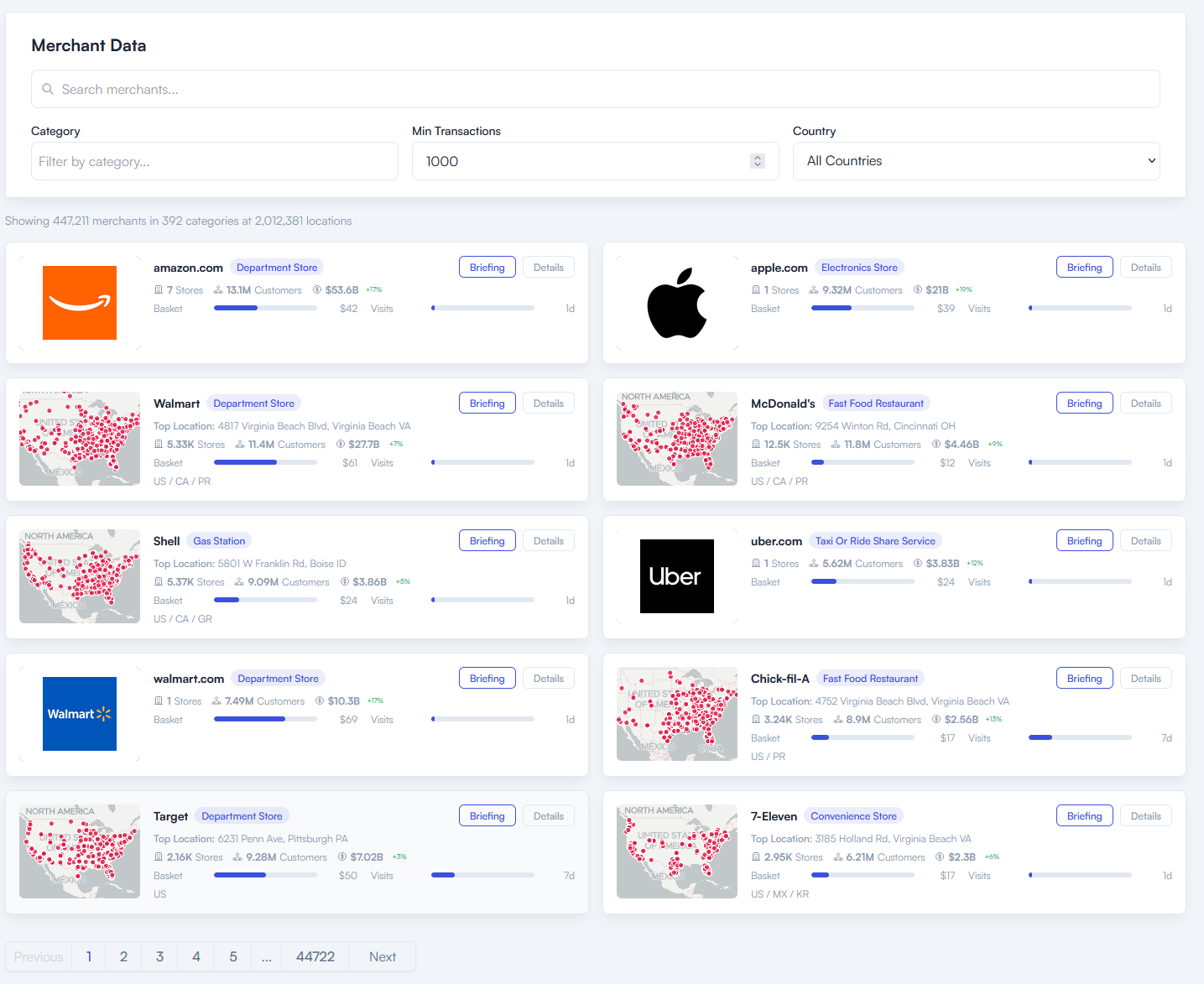
Task: Click the Next page button
Action: [383, 956]
